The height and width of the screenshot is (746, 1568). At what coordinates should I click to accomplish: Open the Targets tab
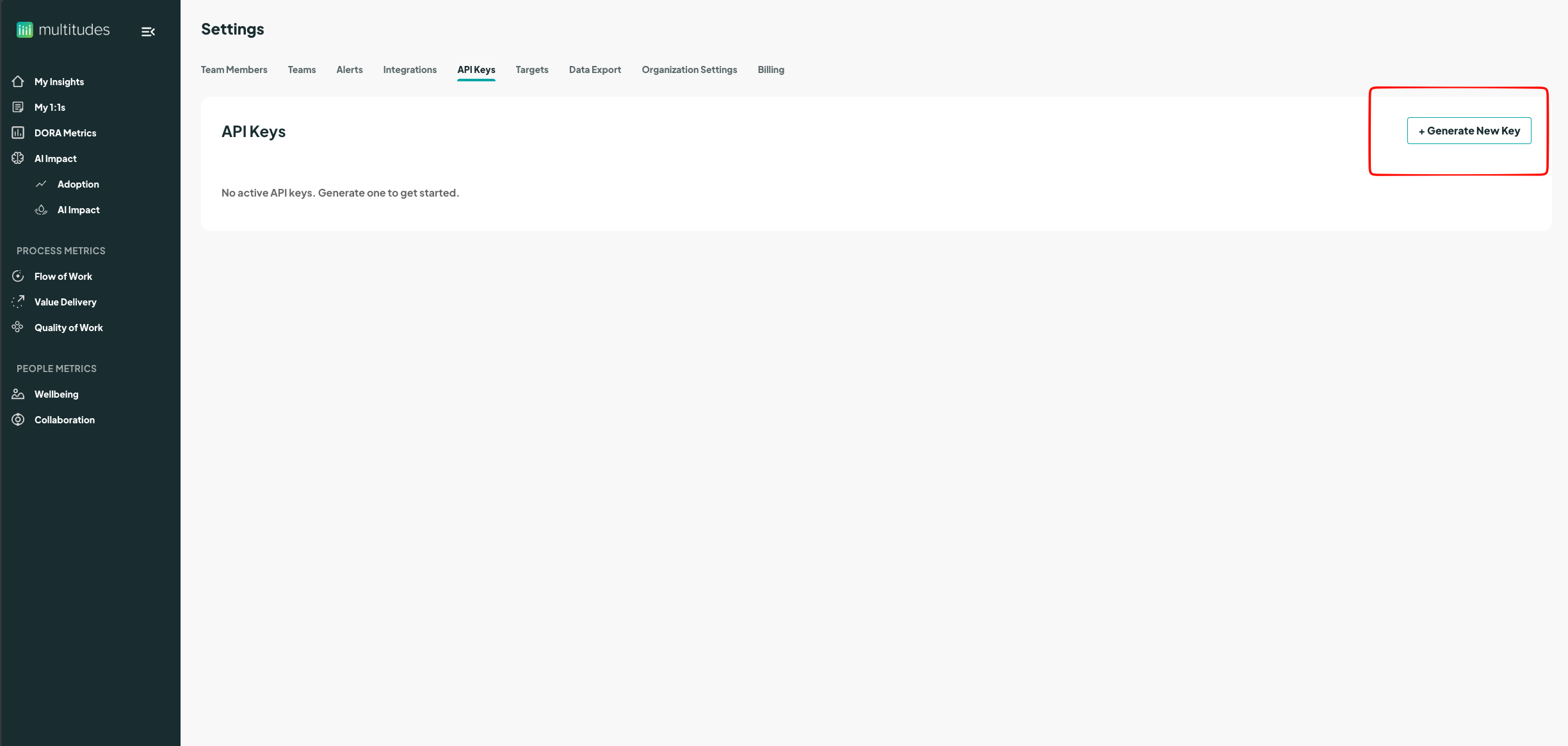point(531,70)
